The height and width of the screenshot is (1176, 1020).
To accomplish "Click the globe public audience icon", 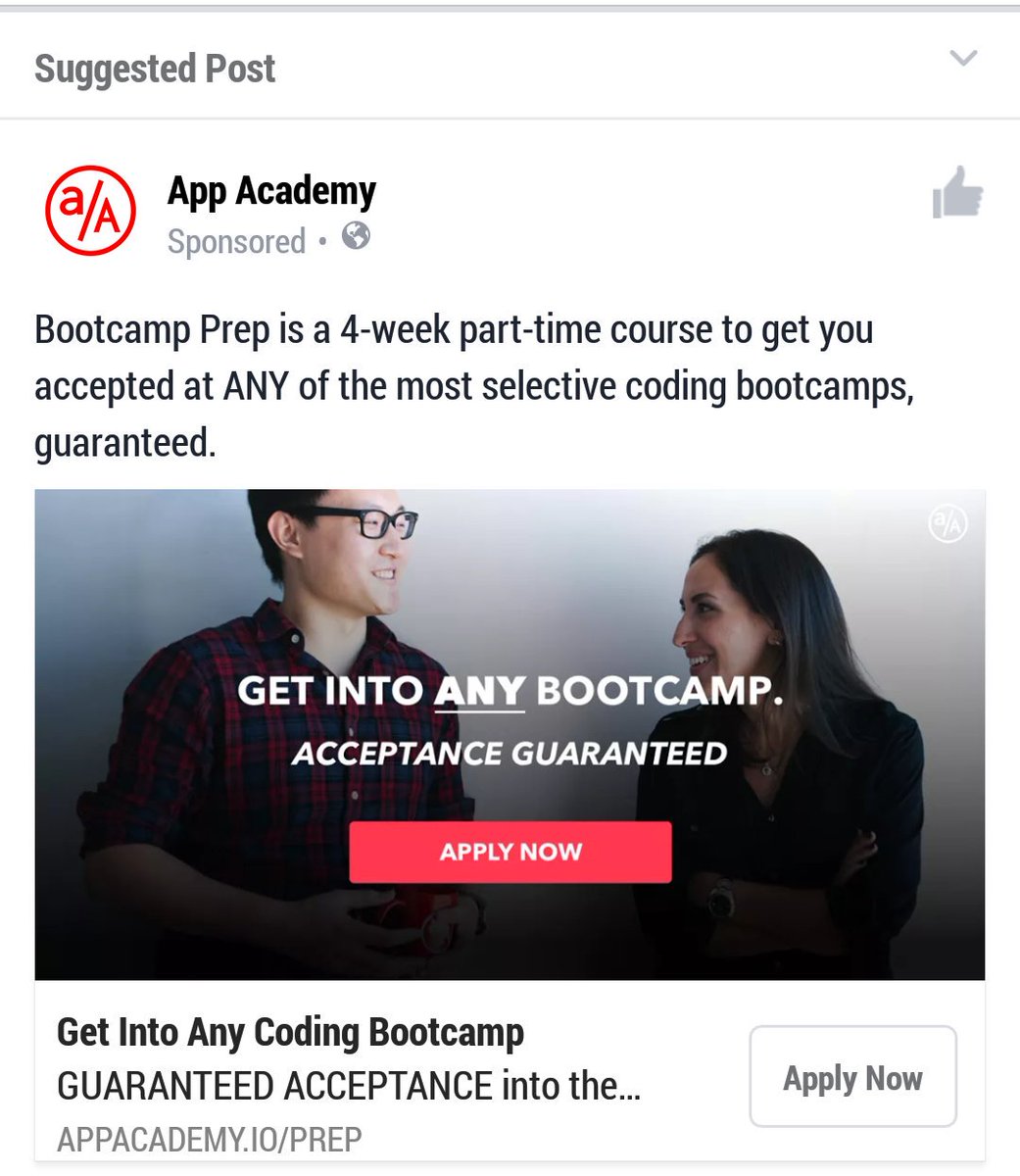I will click(356, 236).
